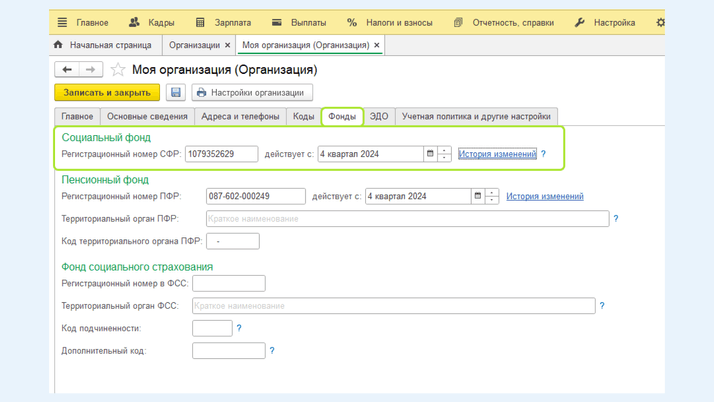Click the Регистрационный номер в ФСС field
This screenshot has height=402, width=714.
(229, 283)
